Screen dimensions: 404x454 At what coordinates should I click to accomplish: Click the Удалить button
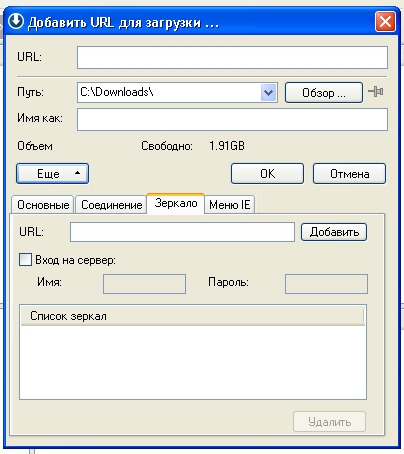click(329, 422)
